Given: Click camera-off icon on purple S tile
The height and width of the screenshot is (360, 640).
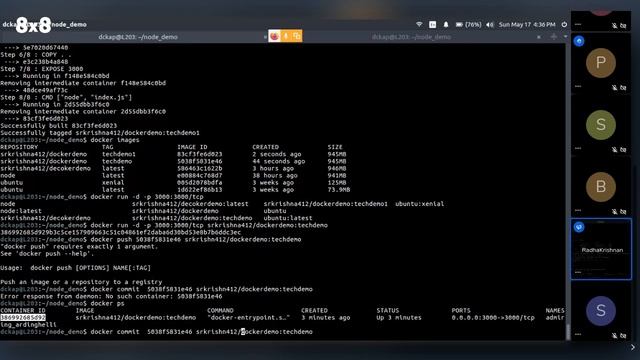Looking at the screenshot, I should pos(623,335).
